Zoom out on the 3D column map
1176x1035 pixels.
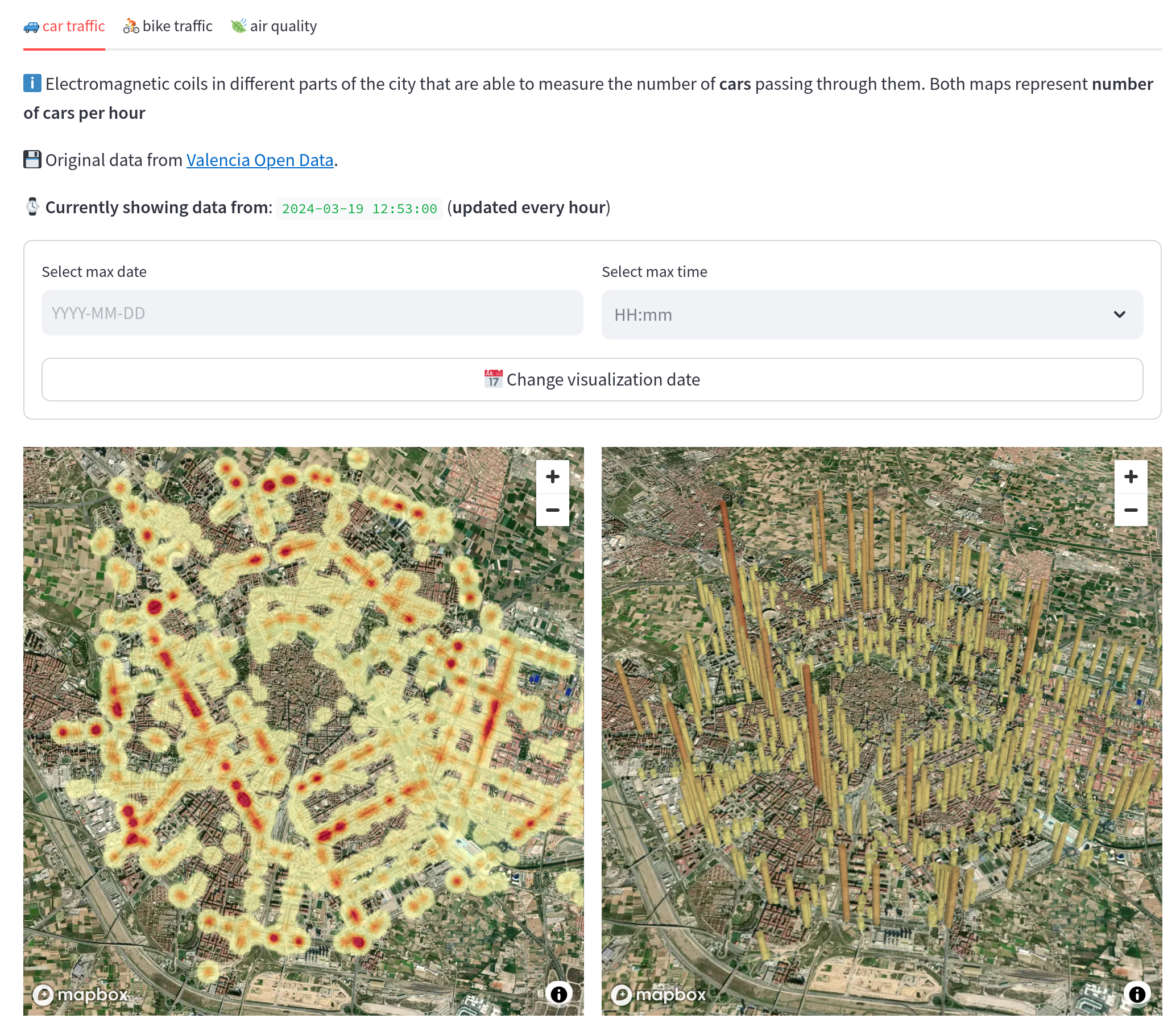pyautogui.click(x=1131, y=510)
